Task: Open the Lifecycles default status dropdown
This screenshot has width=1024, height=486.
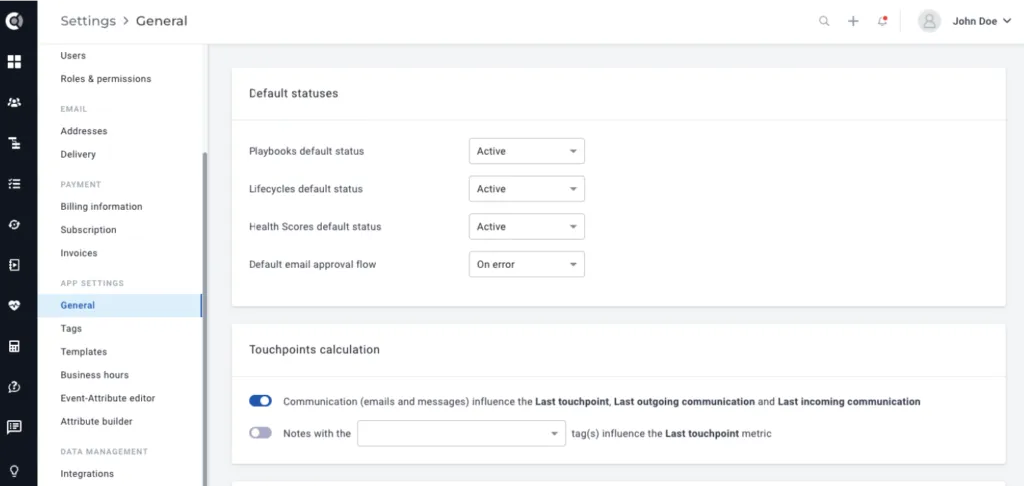Action: tap(526, 189)
